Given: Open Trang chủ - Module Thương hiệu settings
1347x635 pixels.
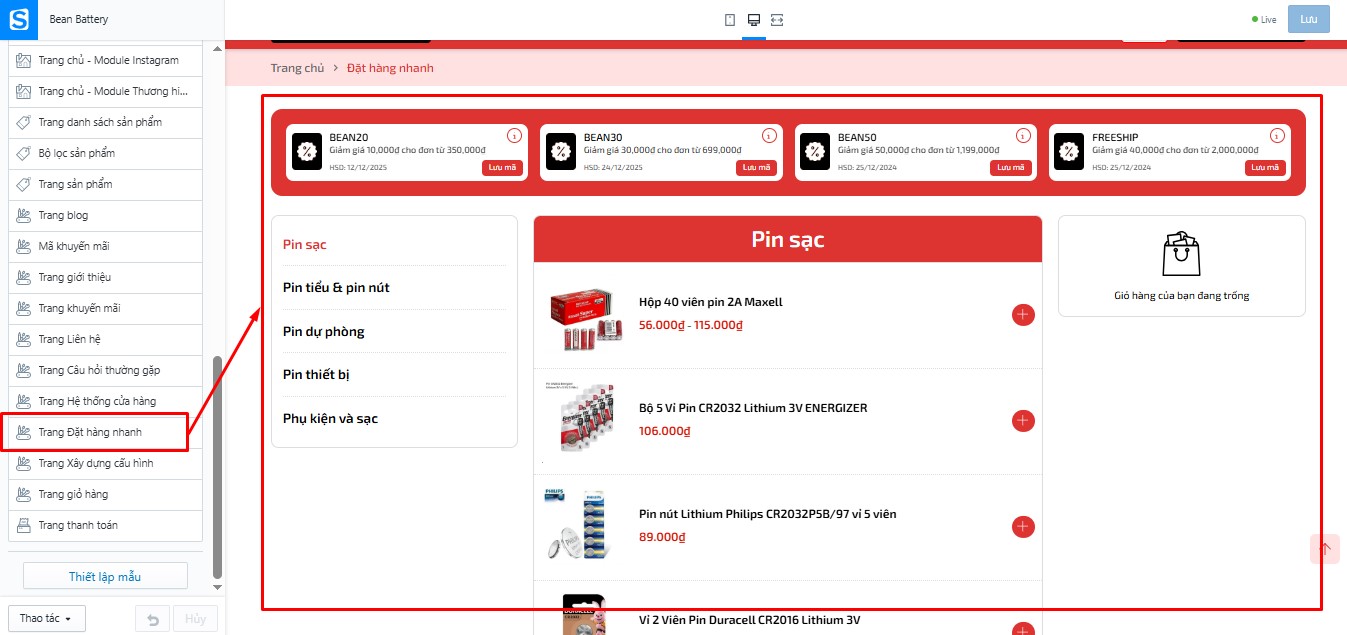Looking at the screenshot, I should click(105, 91).
